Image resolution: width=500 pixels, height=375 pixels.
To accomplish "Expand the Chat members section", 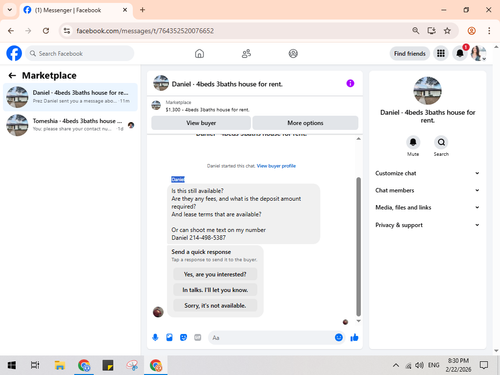I will [427, 190].
